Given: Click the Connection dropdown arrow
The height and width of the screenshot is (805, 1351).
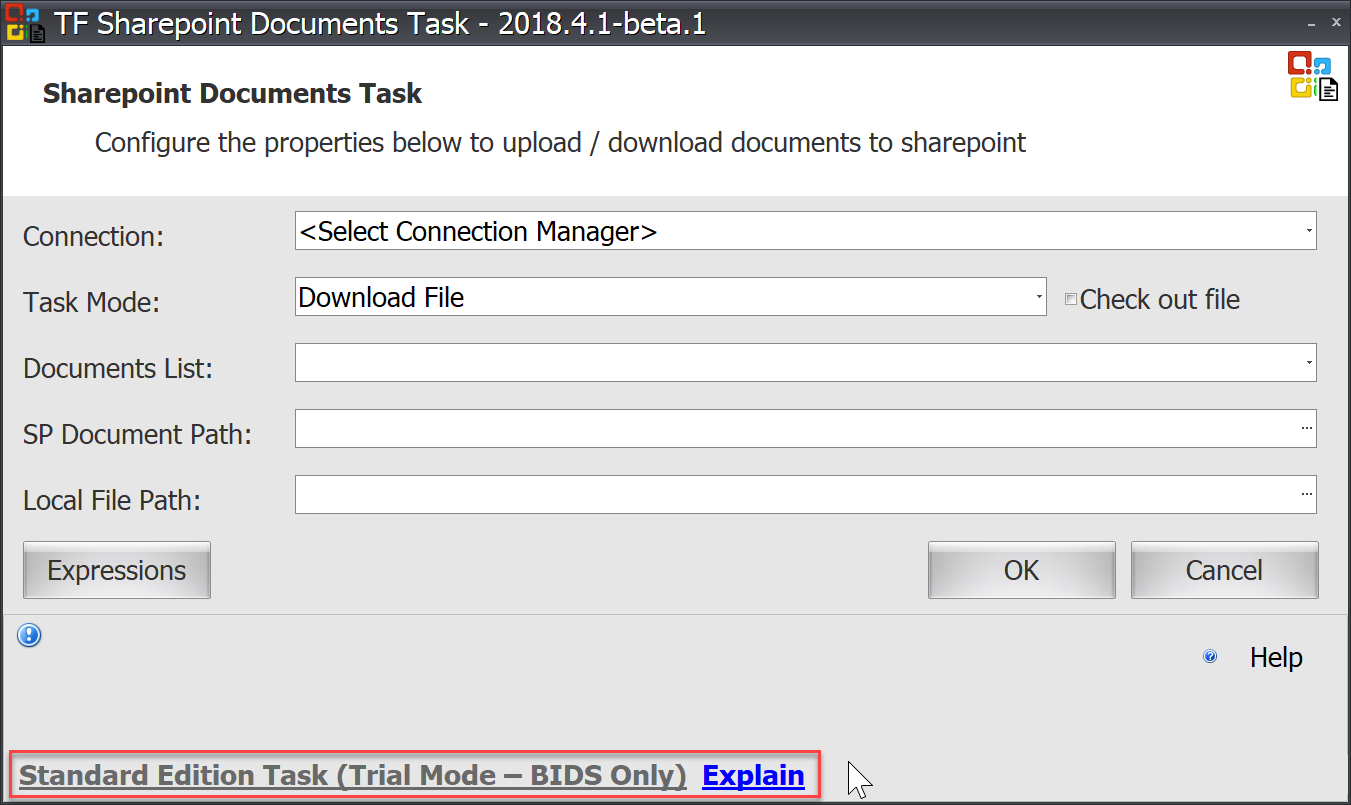Looking at the screenshot, I should tap(1309, 231).
